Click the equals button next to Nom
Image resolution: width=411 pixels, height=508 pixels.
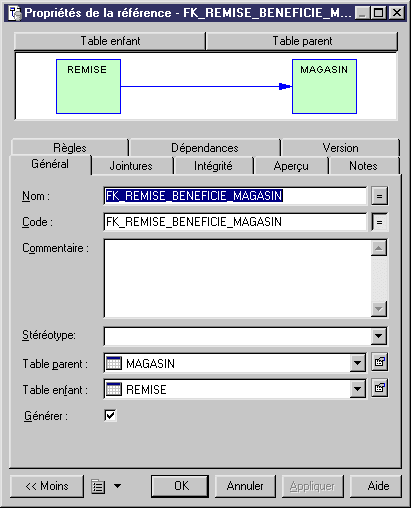pyautogui.click(x=379, y=196)
